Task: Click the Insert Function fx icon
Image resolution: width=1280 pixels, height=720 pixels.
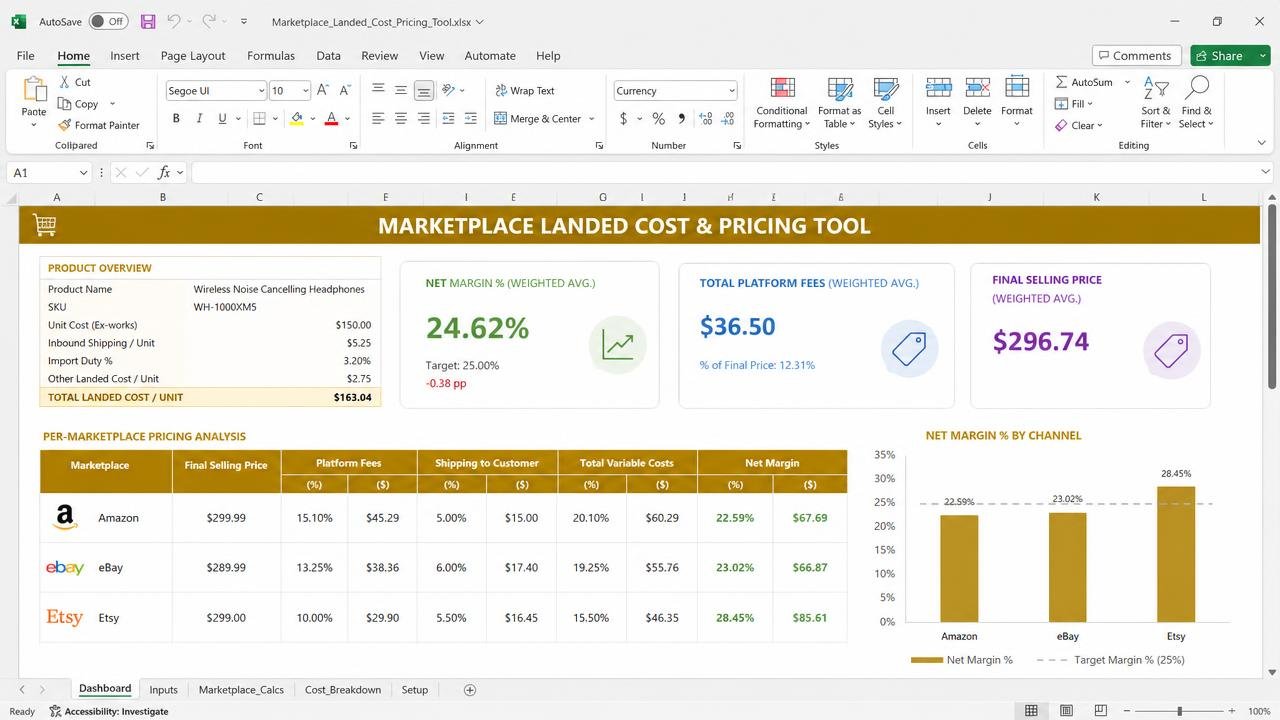Action: pyautogui.click(x=164, y=173)
